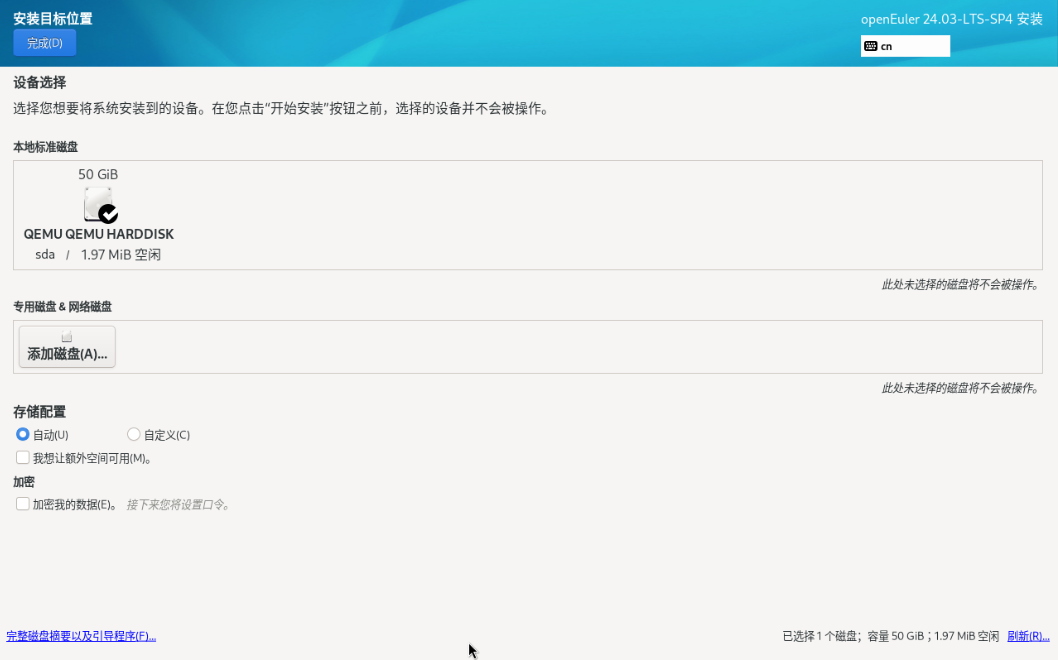Click the 50 GiB disk size label
This screenshot has height=660, width=1058.
(98, 174)
